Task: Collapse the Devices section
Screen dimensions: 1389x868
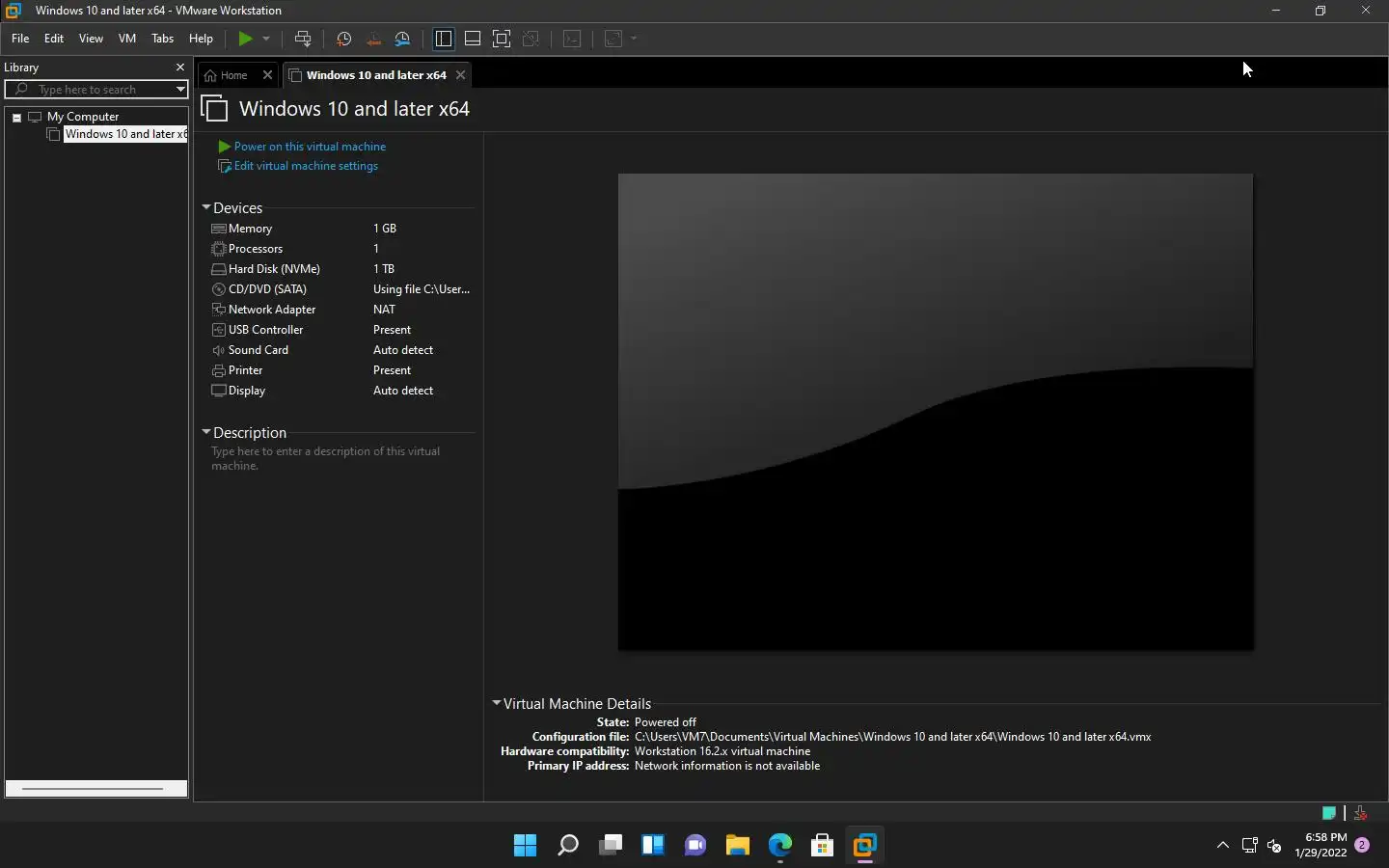Action: (206, 207)
